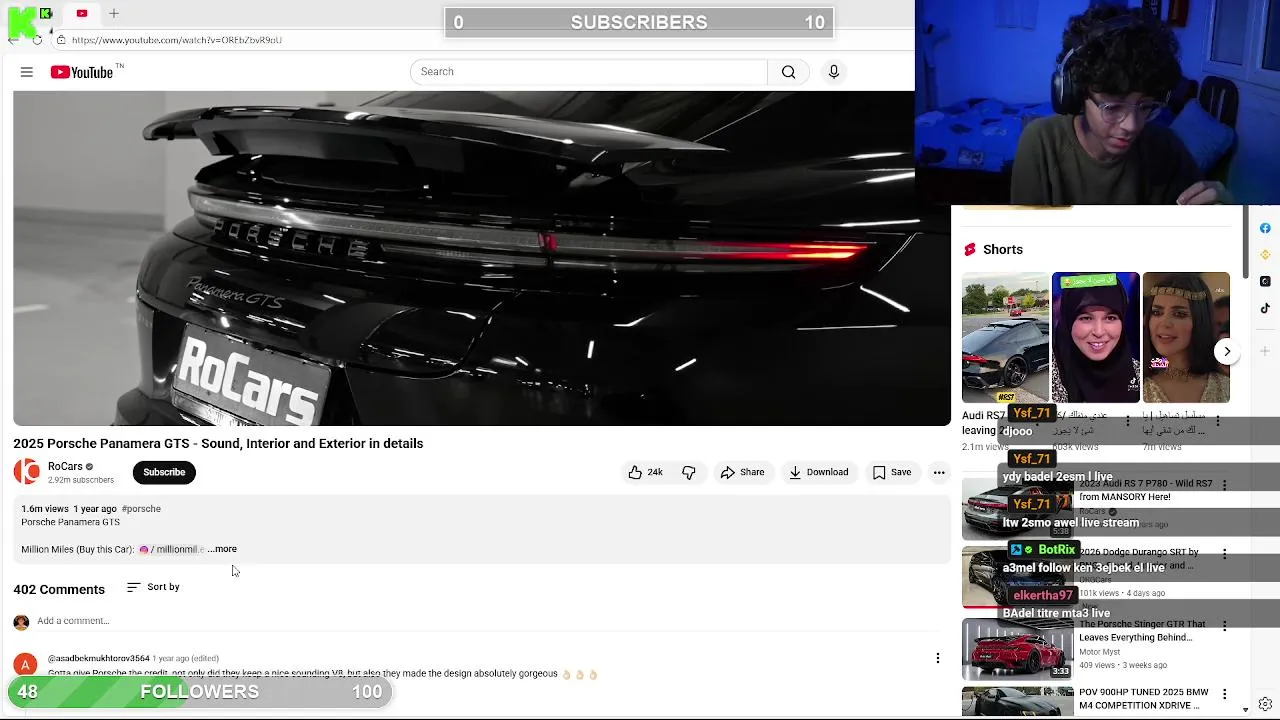Click the '402 Comments' count text
Viewport: 1280px width, 720px height.
[59, 590]
